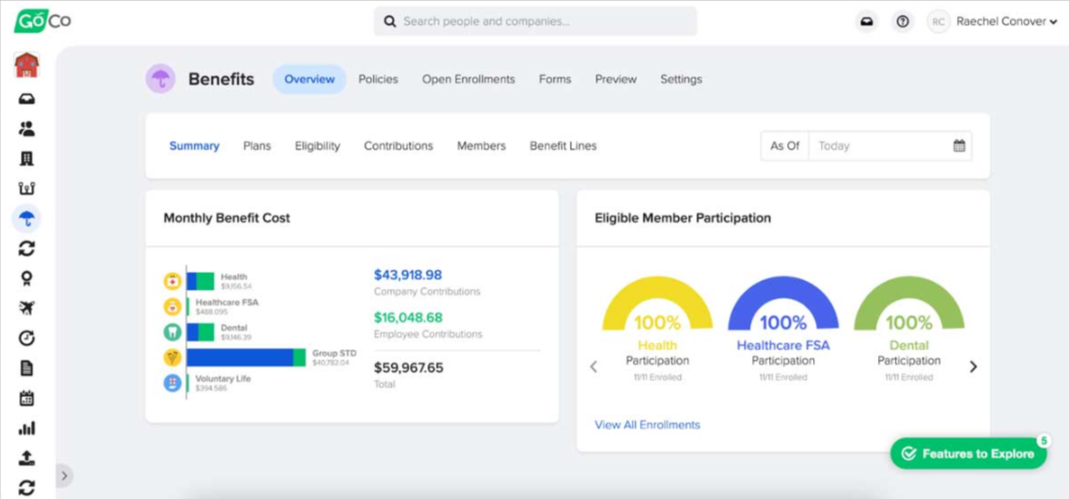Viewport: 1069px width, 499px height.
Task: Select the umbrella Benefits icon in sidebar
Action: pyautogui.click(x=27, y=219)
